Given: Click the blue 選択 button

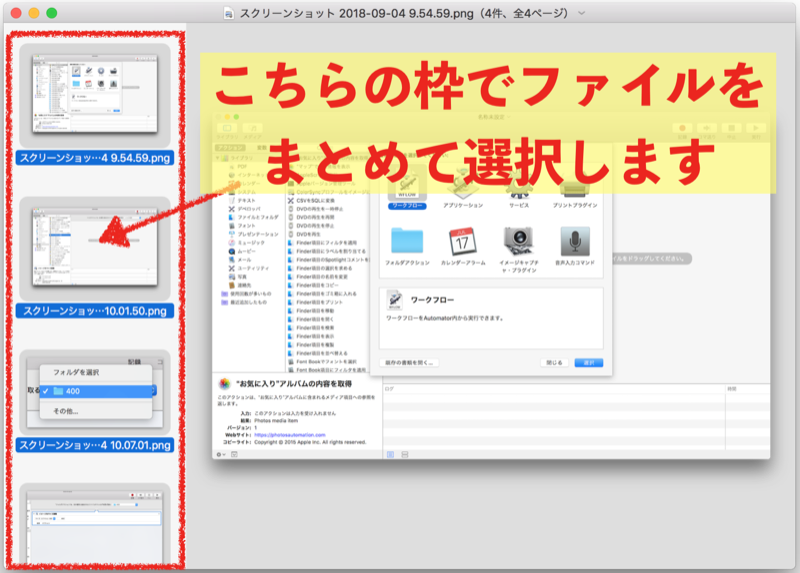Looking at the screenshot, I should point(589,363).
